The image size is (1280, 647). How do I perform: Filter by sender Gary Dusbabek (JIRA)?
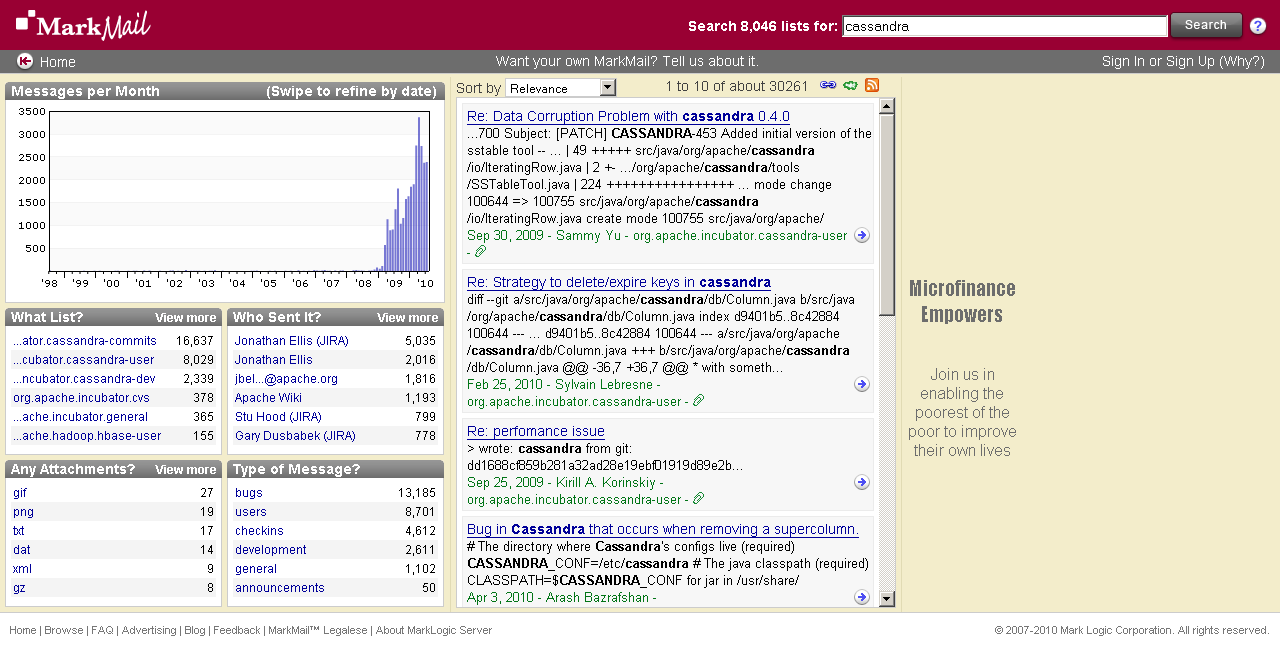point(295,436)
